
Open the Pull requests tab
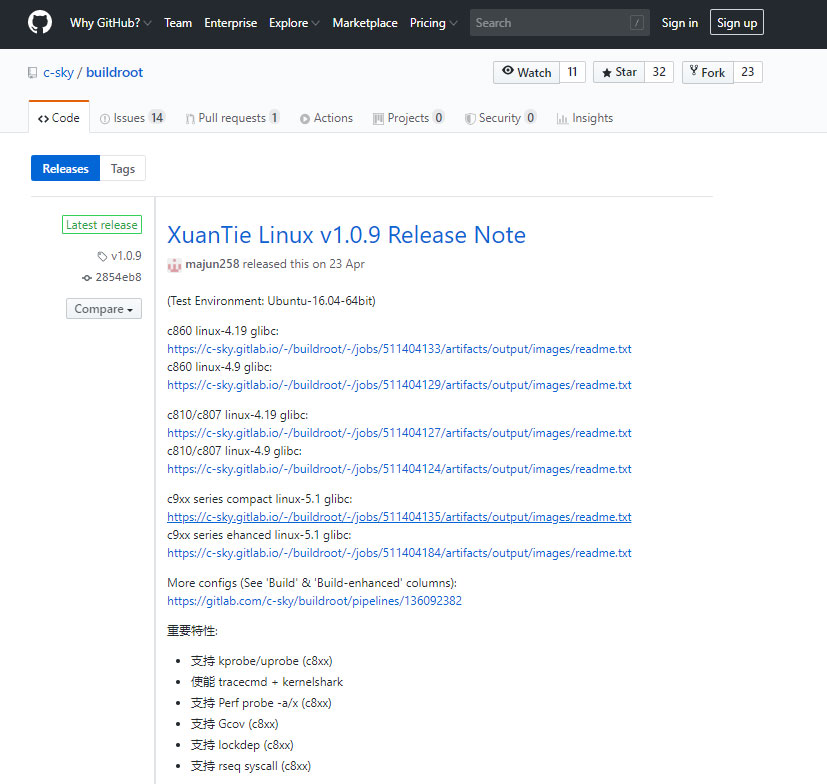pyautogui.click(x=232, y=118)
